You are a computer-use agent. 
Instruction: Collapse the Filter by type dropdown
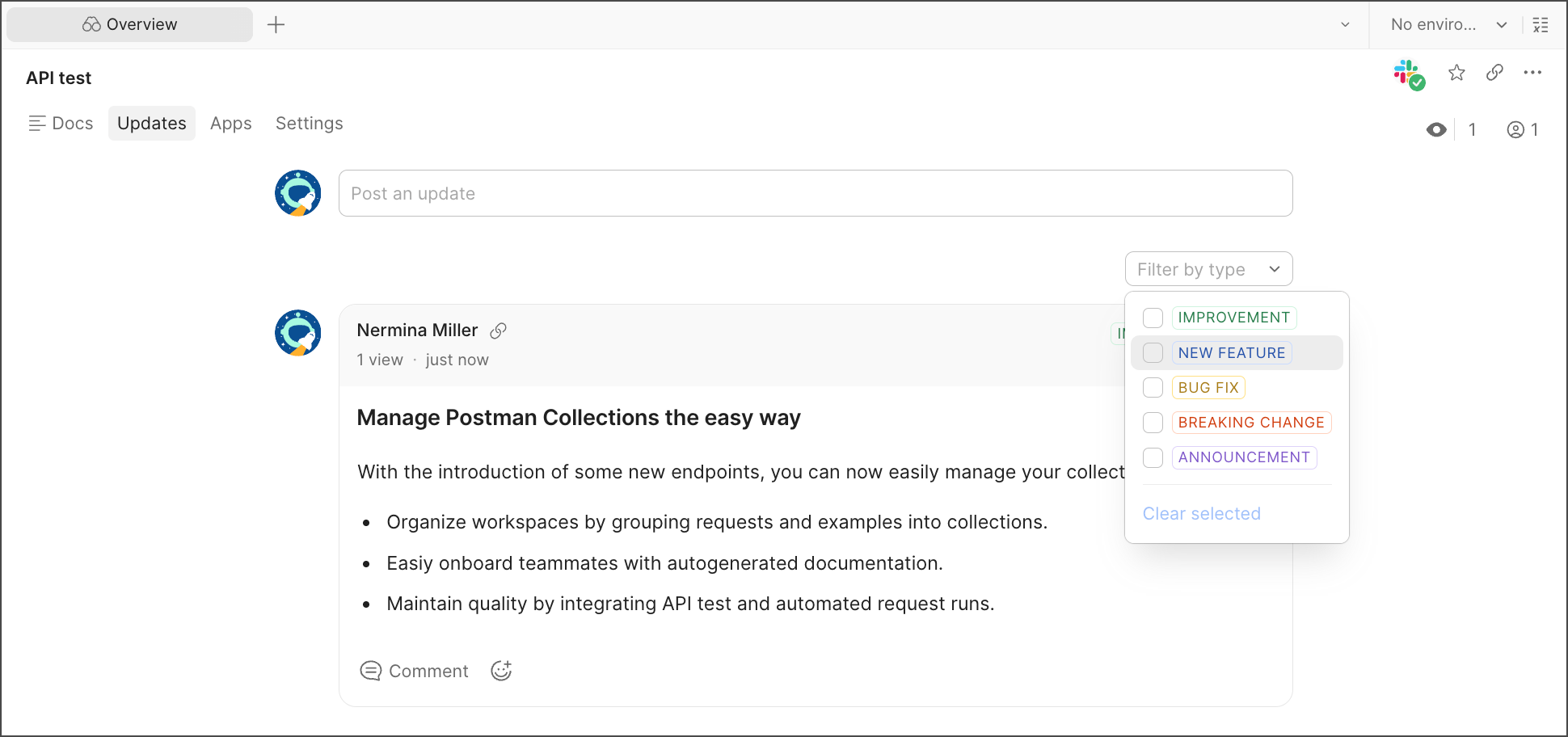pyautogui.click(x=1208, y=269)
